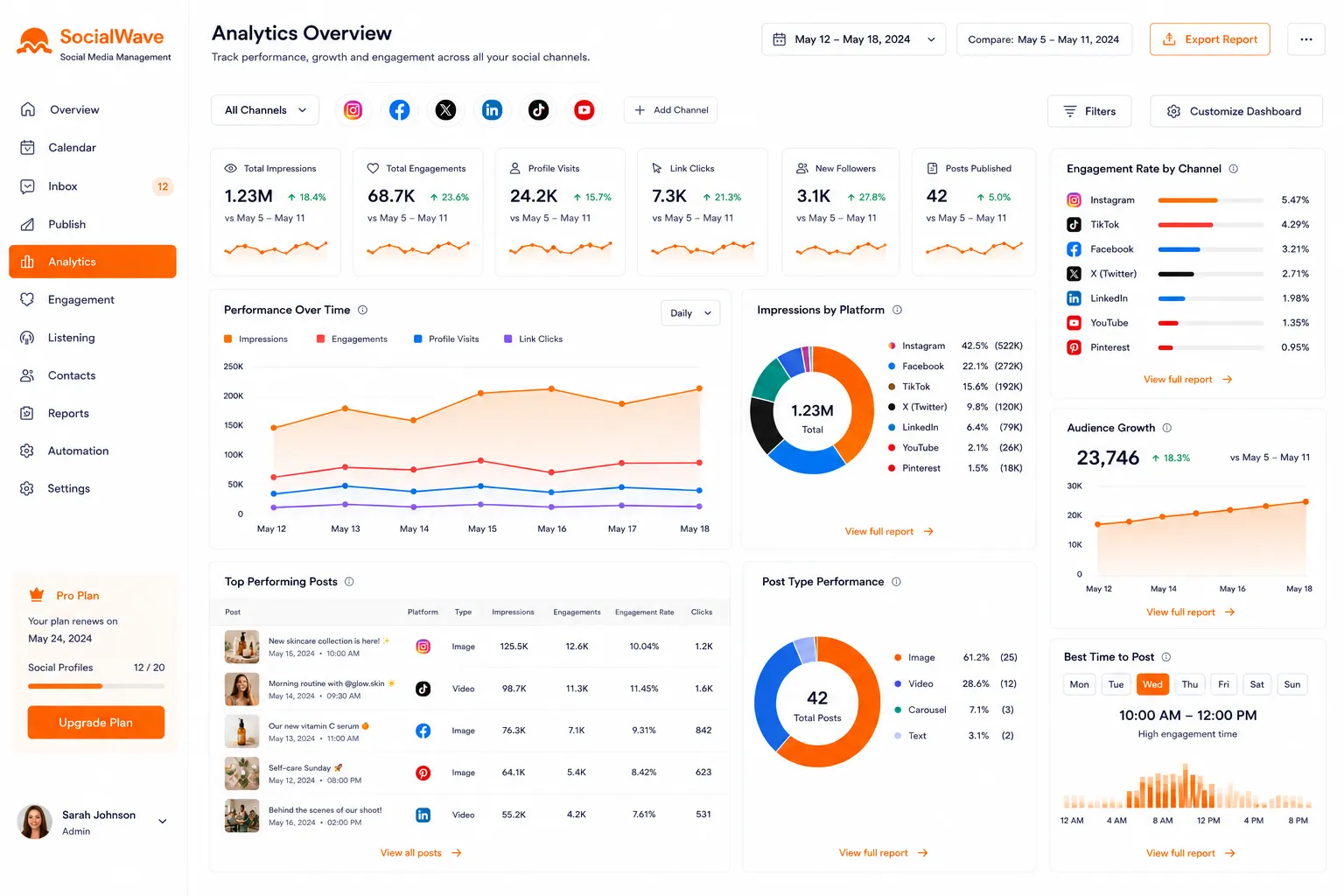Open the Our new vitamin C serum thumbnail
The image size is (1344, 896).
pos(241,731)
